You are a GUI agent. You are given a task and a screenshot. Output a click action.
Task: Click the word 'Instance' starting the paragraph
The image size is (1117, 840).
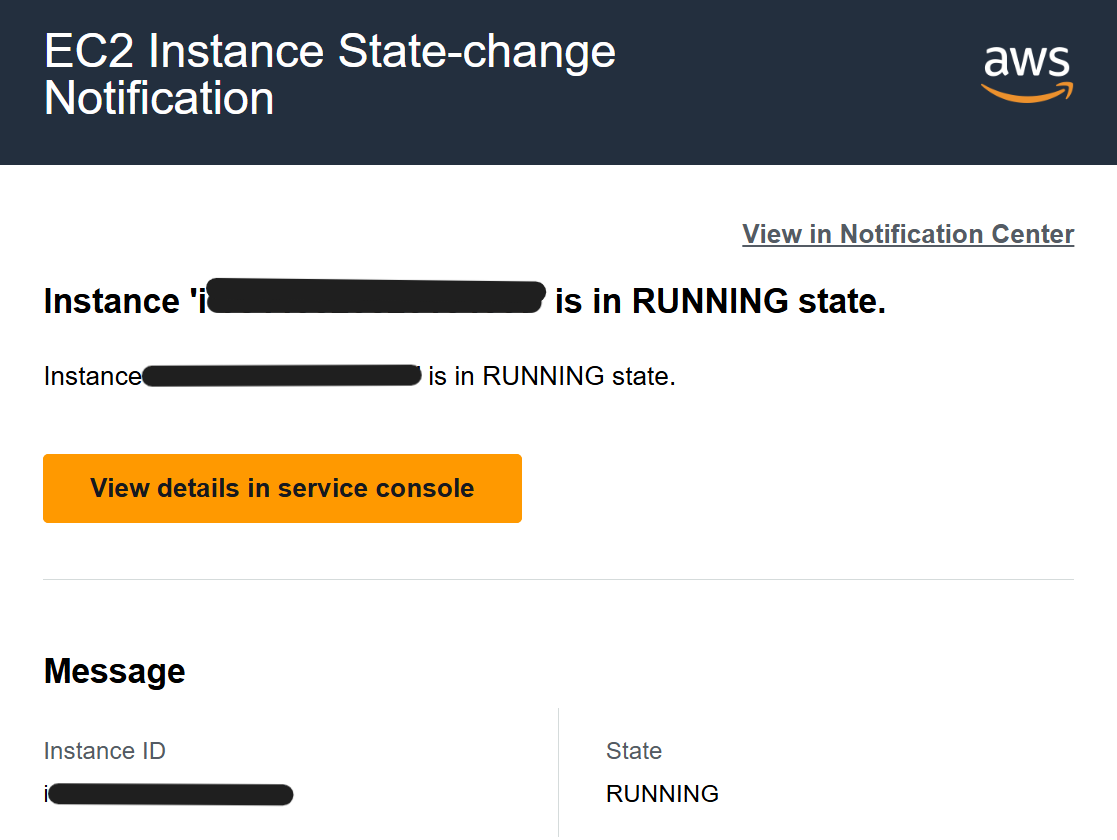tap(93, 376)
